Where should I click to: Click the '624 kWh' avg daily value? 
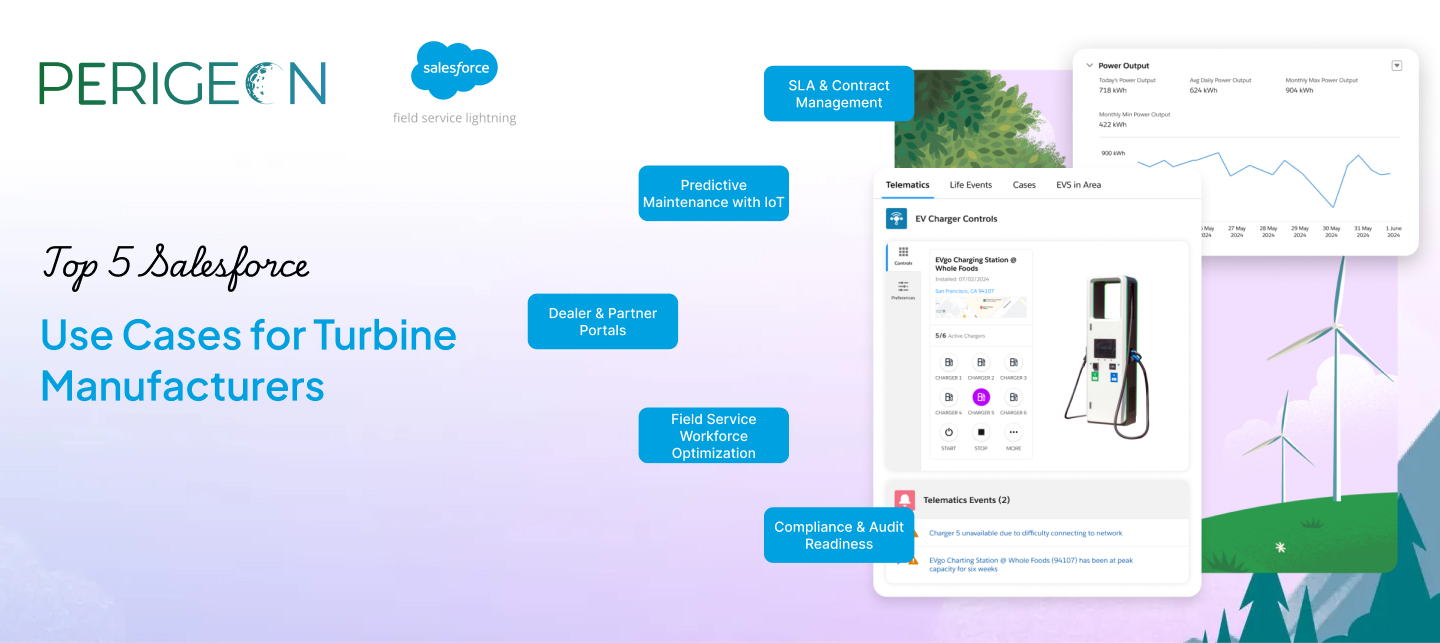1204,90
